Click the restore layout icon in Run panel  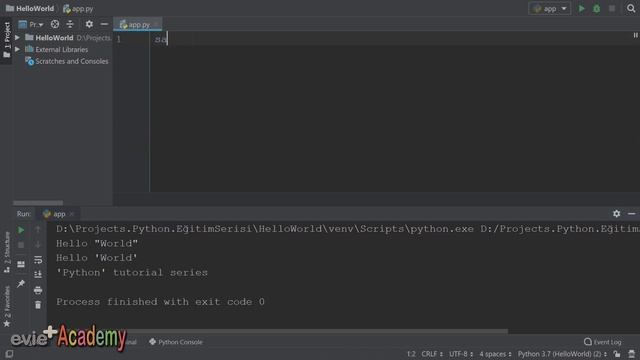(21, 264)
